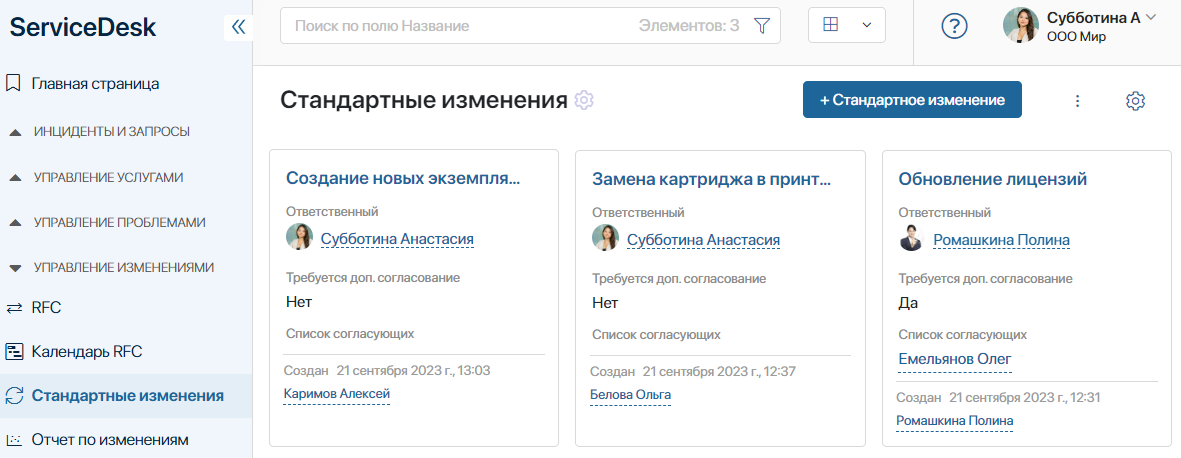Click the + Стандартное изменение button
The image size is (1181, 458).
pyautogui.click(x=912, y=99)
